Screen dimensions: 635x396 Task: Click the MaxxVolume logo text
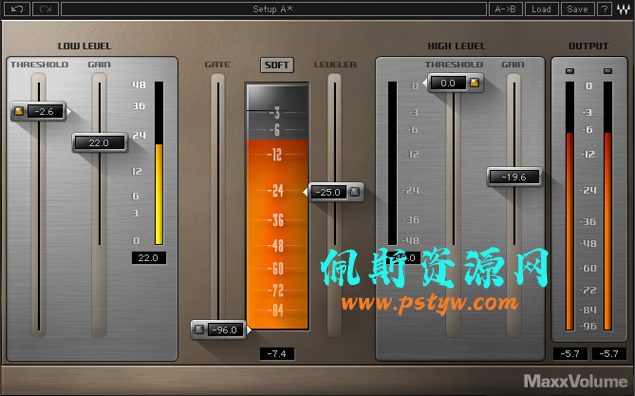coord(575,381)
